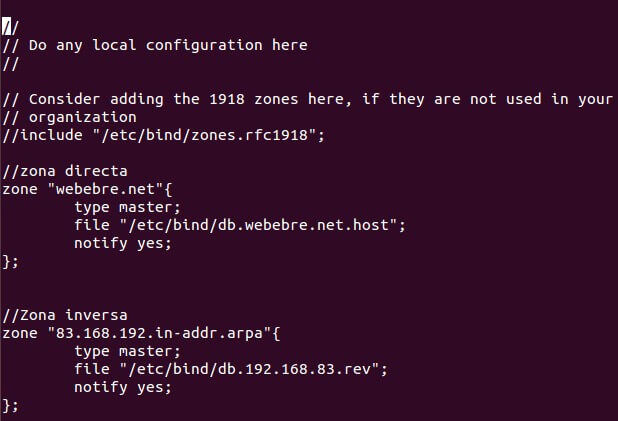Place cursor on the word "Consider"

click(64, 98)
